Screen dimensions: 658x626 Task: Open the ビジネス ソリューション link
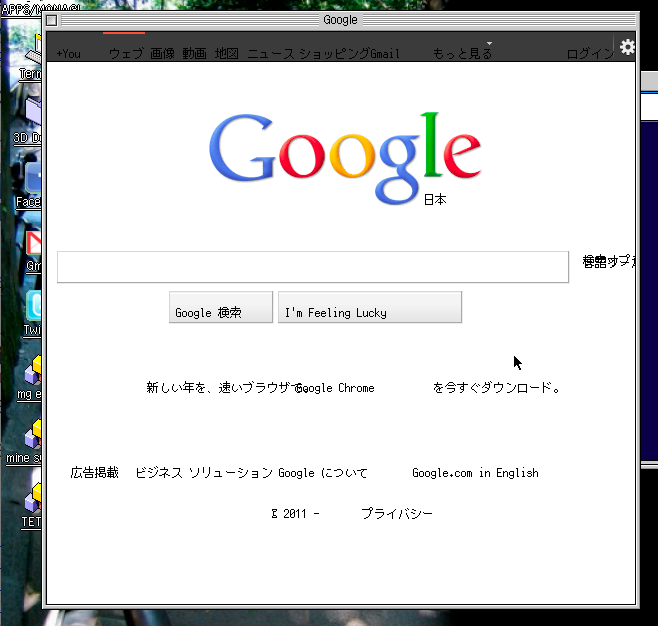tap(204, 473)
